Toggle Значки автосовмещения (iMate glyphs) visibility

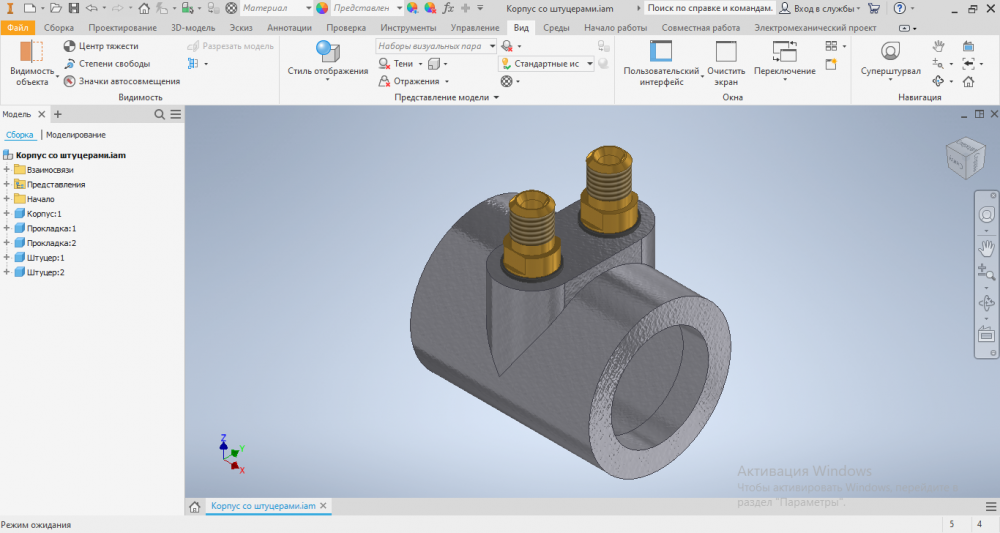pos(69,81)
